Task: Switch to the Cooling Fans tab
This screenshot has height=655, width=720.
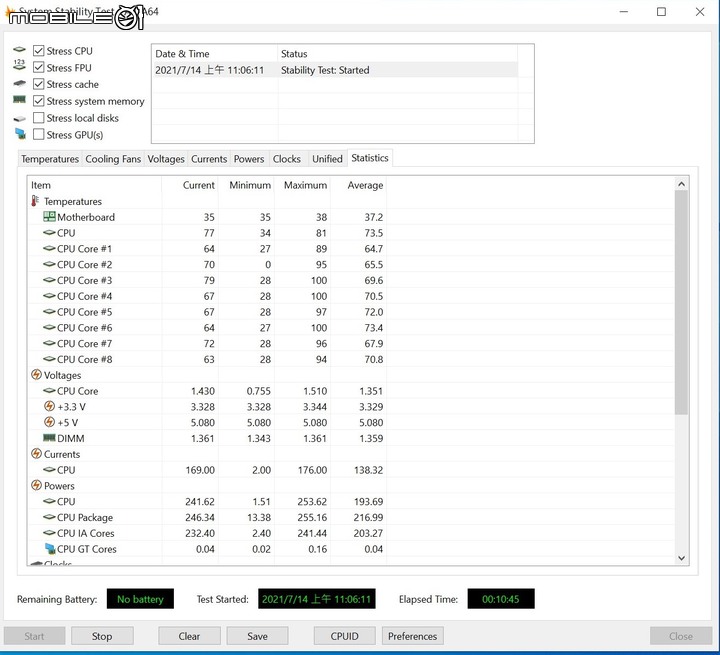Action: pos(113,159)
